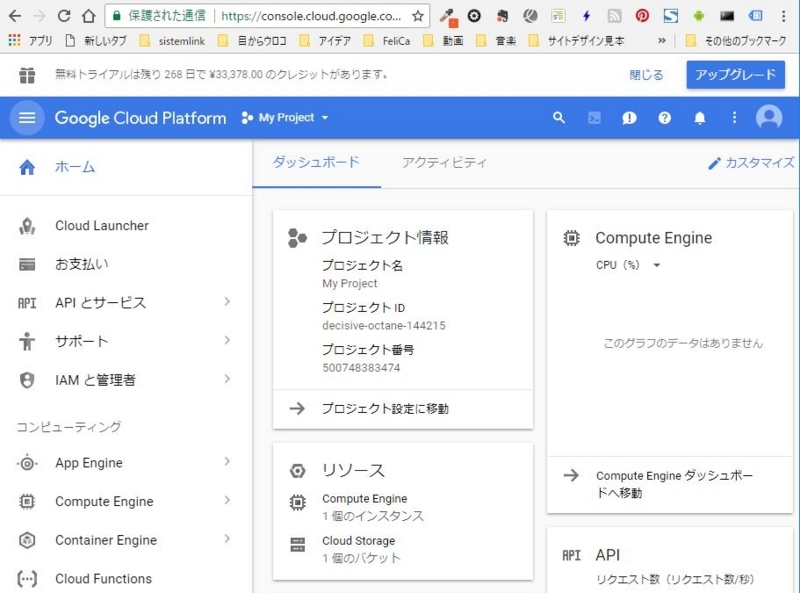Click the Cloud Launcher rocket icon
This screenshot has width=800, height=593.
[x=27, y=226]
